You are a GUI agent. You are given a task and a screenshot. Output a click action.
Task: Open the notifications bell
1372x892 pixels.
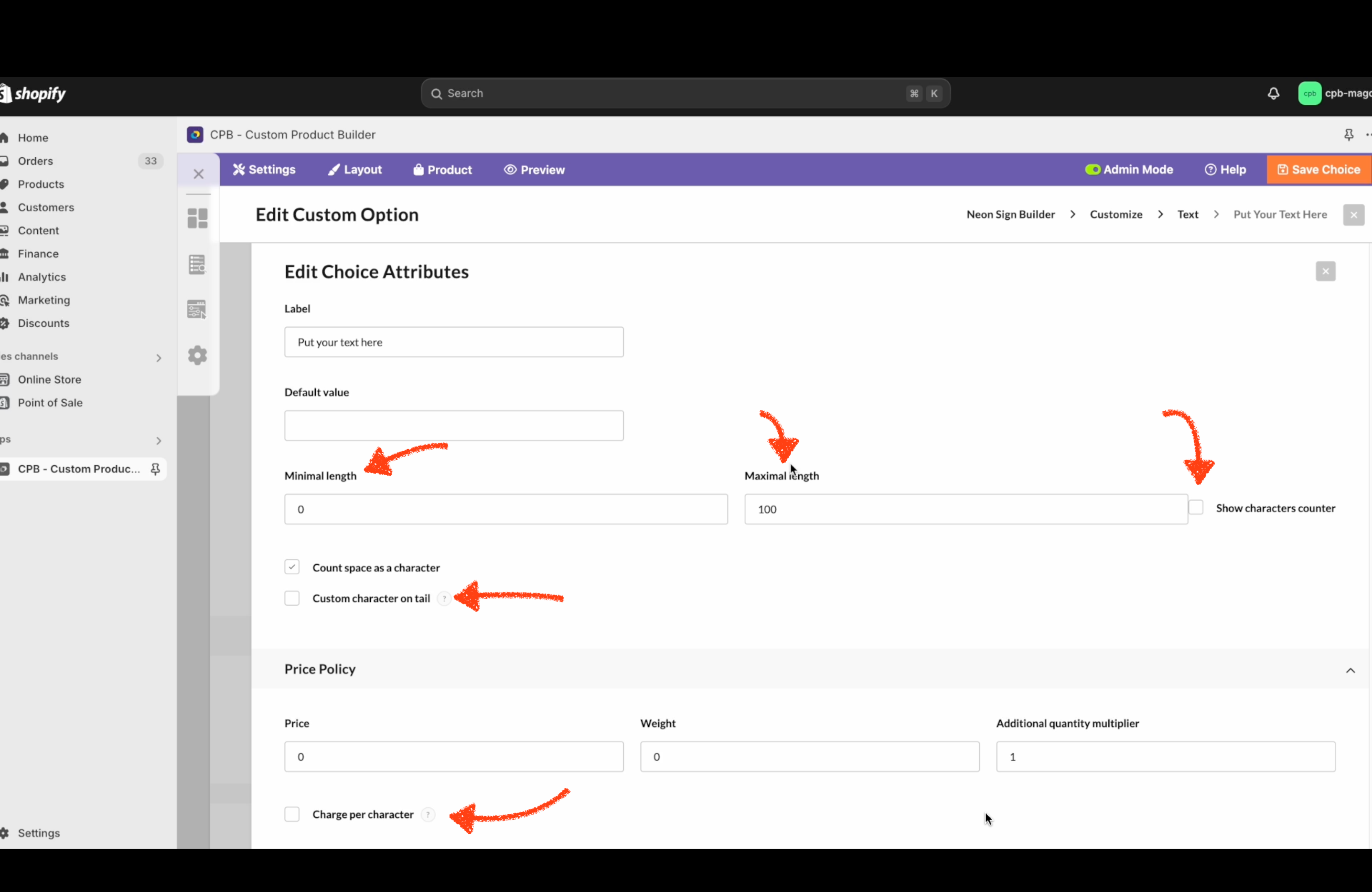click(1273, 93)
